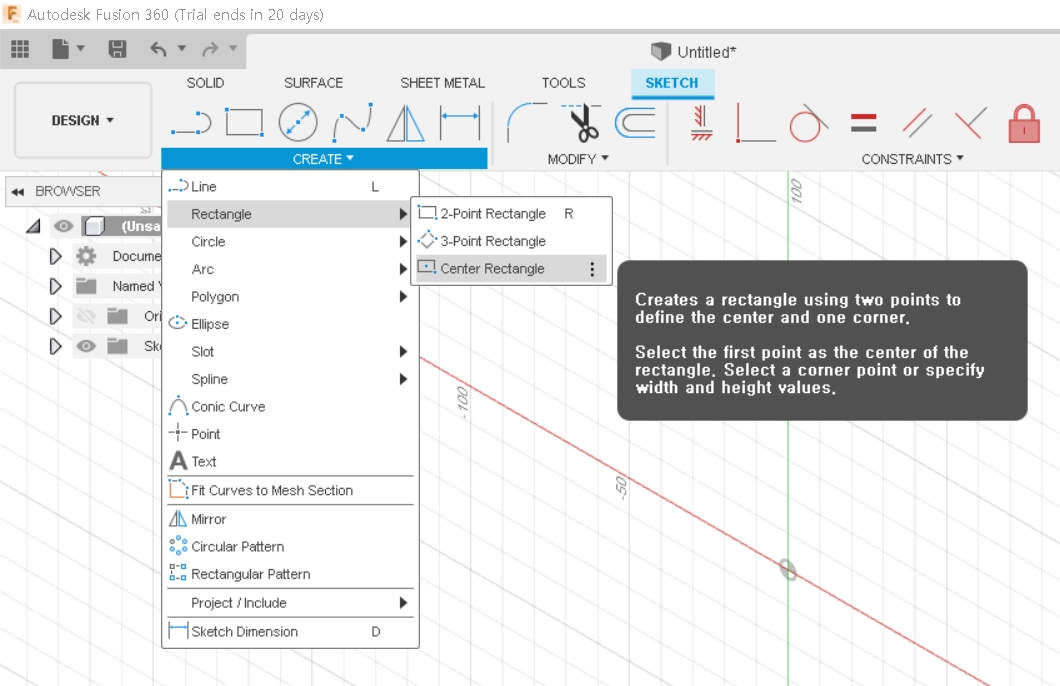This screenshot has width=1060, height=686.
Task: Select the Fillet tool in Modify
Action: pos(527,122)
